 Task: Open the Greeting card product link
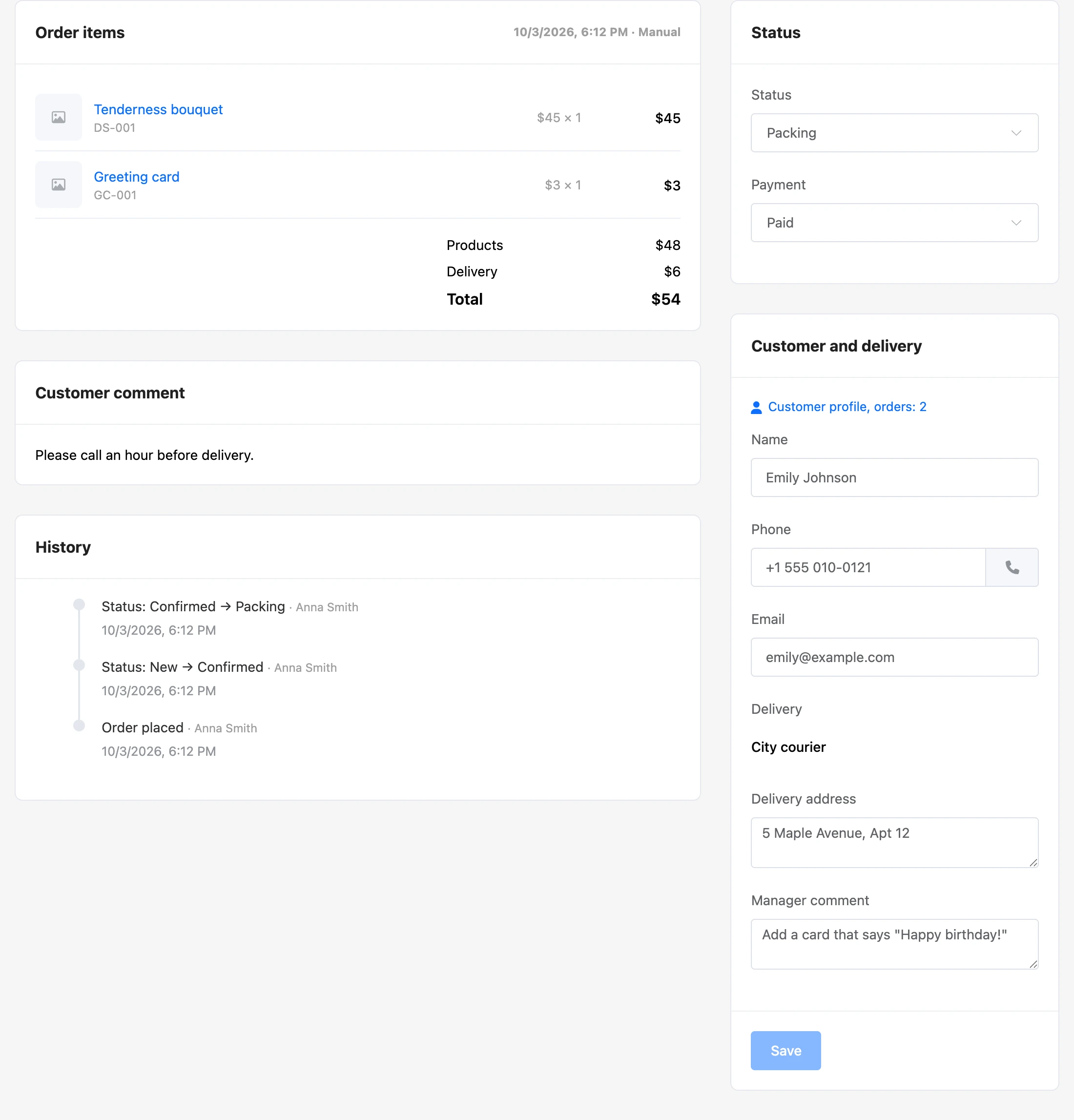(137, 177)
